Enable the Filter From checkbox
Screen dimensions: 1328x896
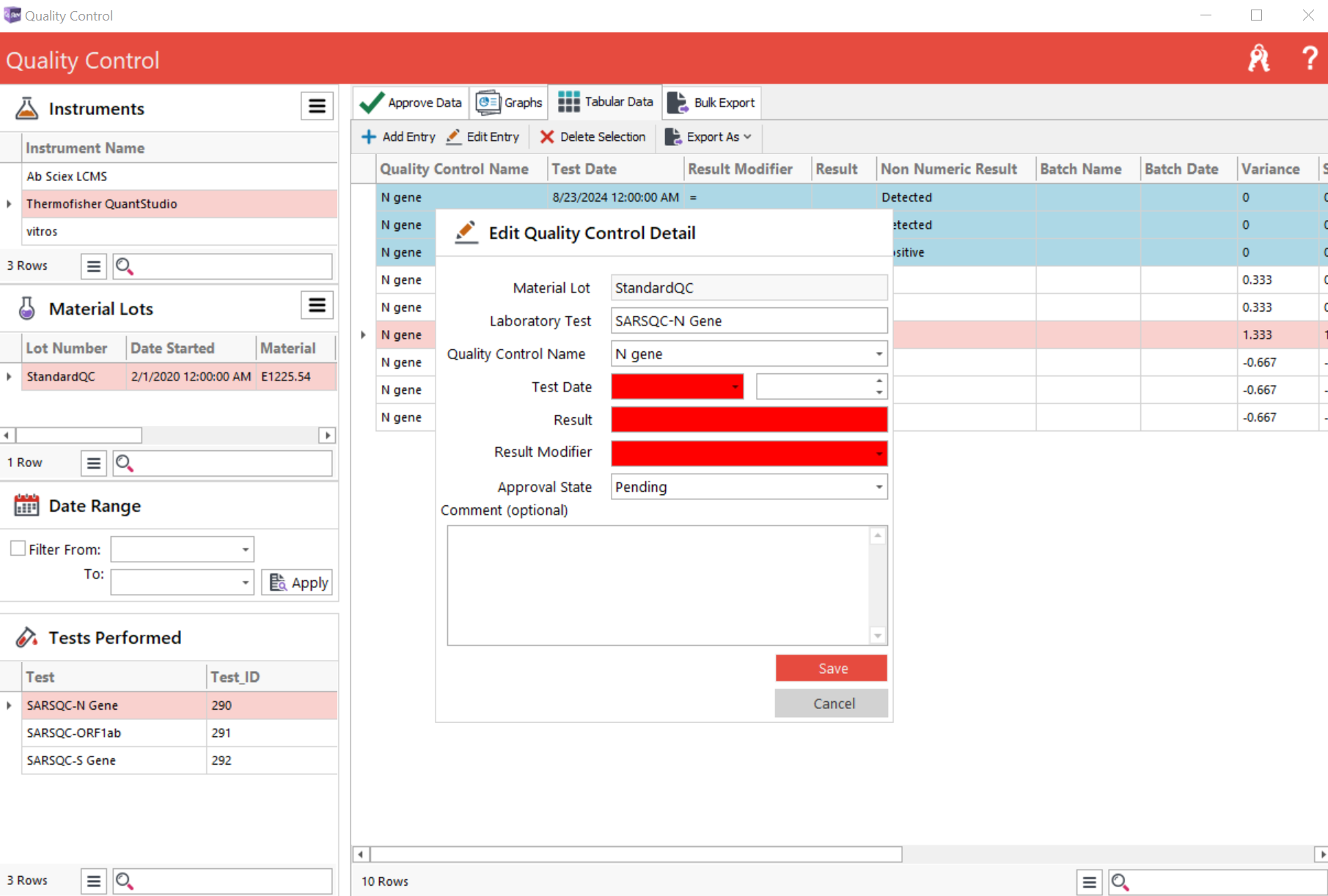pyautogui.click(x=18, y=548)
